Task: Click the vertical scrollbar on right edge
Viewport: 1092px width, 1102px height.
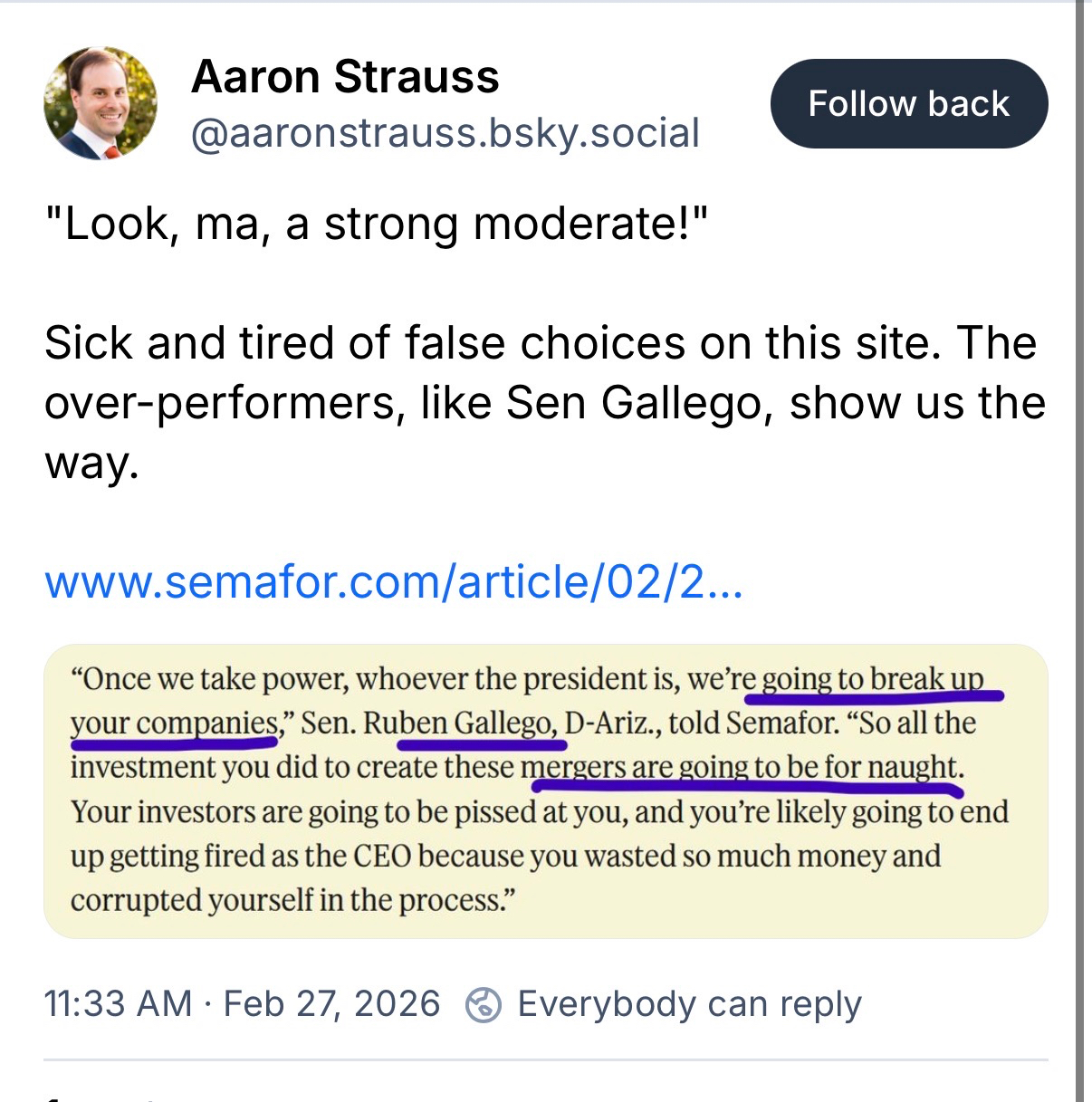Action: (1079, 543)
